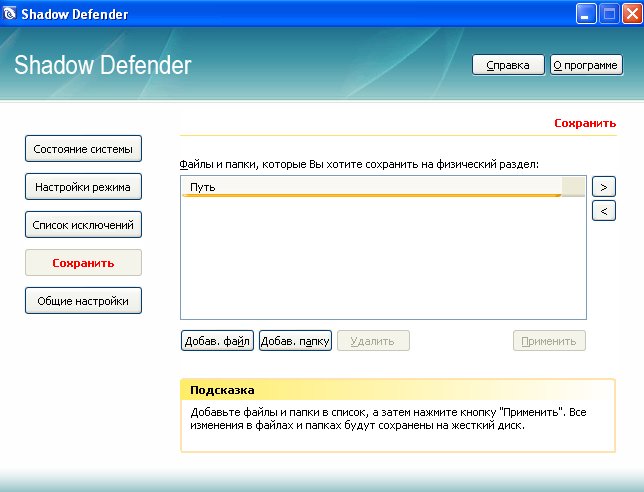The image size is (644, 492).
Task: Click the red Сохранить page heading
Action: tap(585, 123)
